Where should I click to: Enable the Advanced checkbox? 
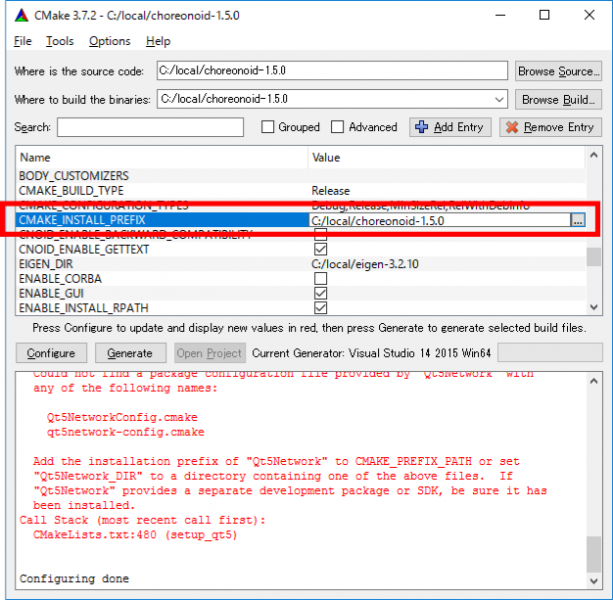click(x=338, y=127)
